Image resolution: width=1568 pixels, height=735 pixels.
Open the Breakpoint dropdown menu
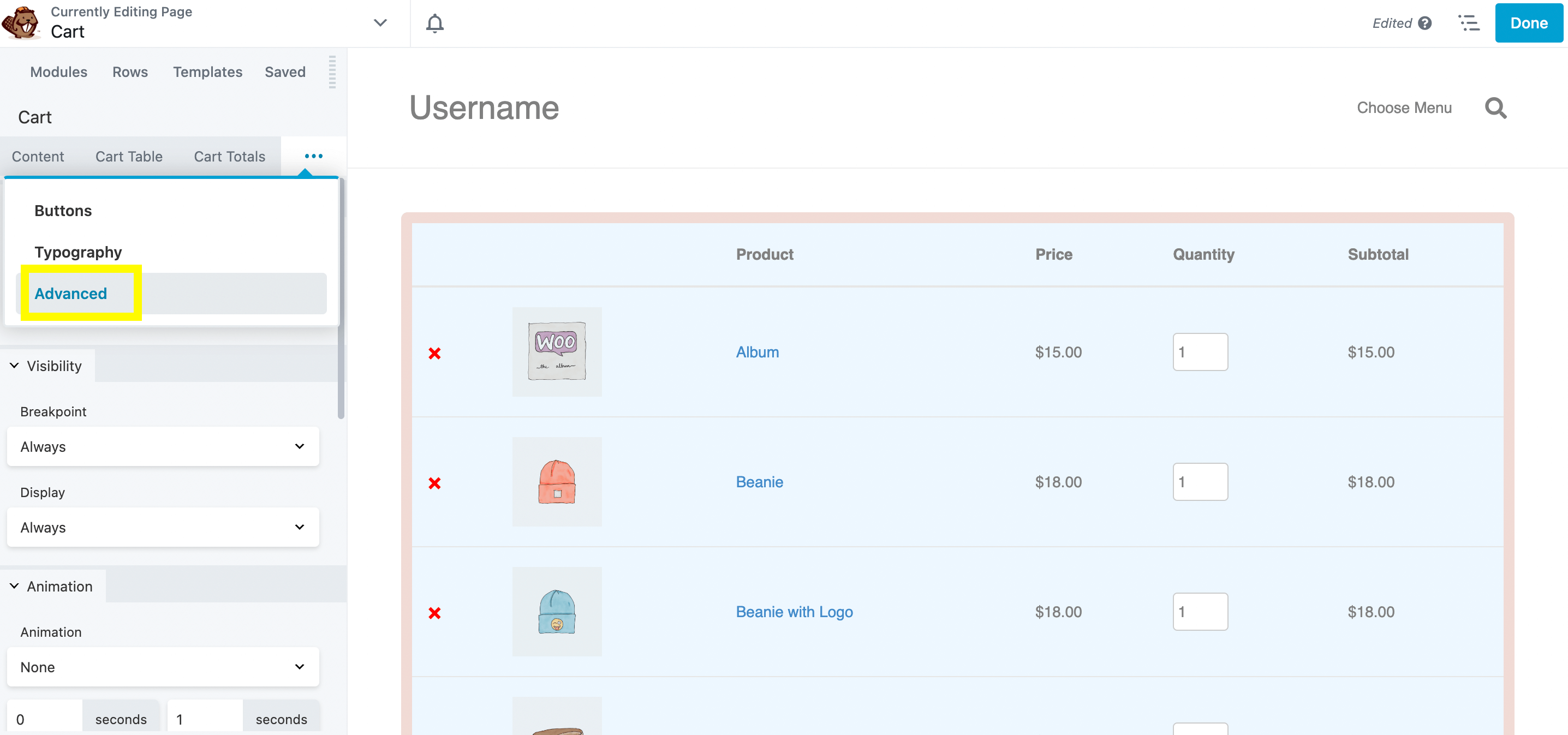coord(163,446)
